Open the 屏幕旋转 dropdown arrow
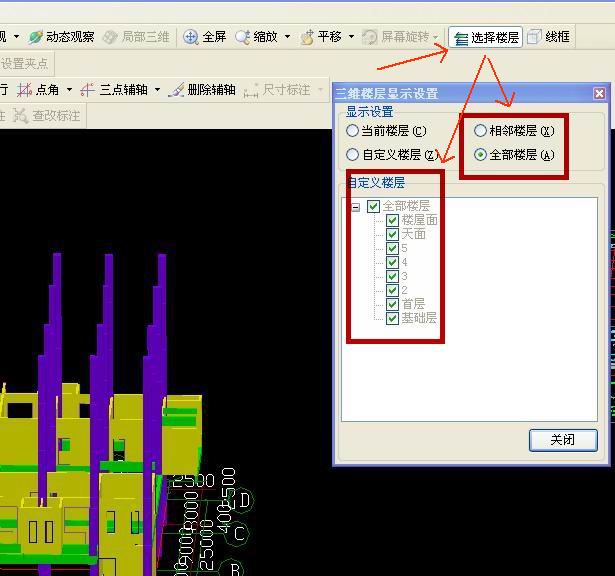This screenshot has height=576, width=615. coord(435,37)
